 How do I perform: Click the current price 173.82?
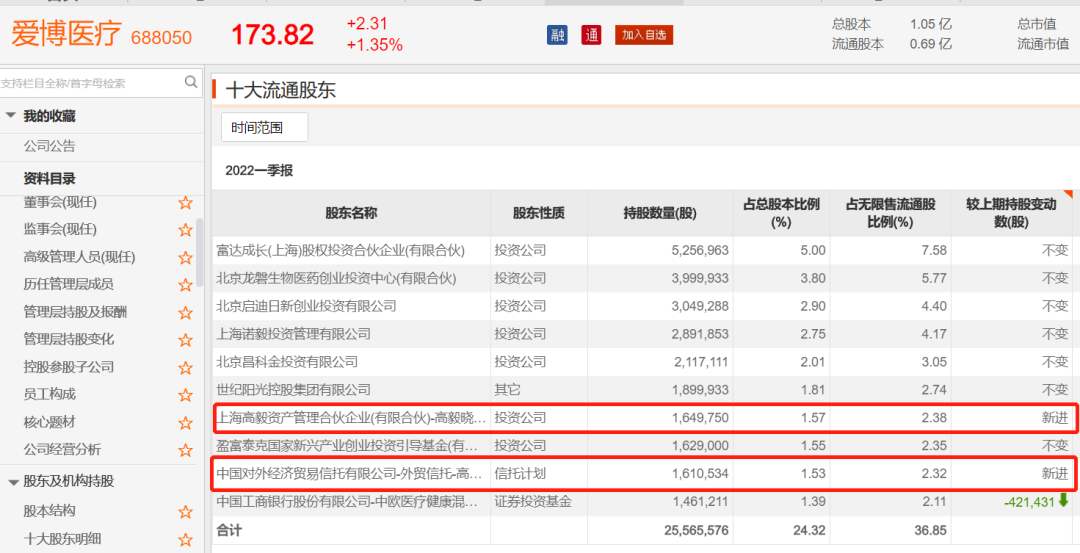273,35
